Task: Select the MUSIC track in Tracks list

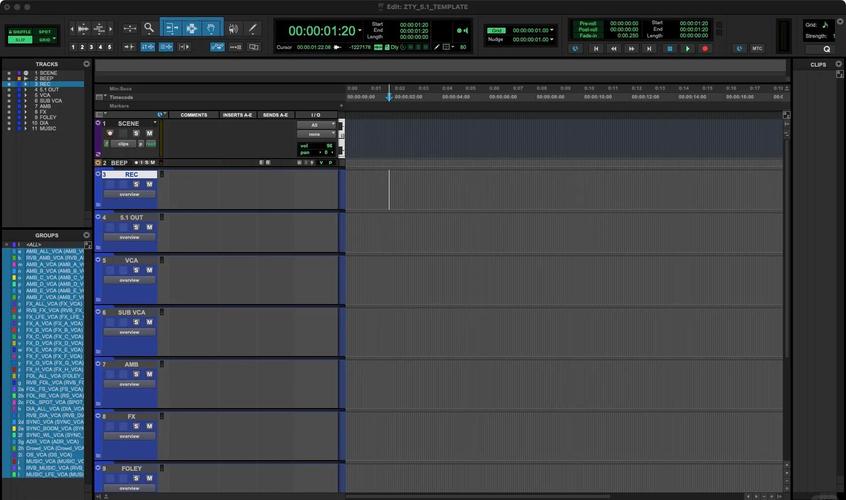Action: 48,129
